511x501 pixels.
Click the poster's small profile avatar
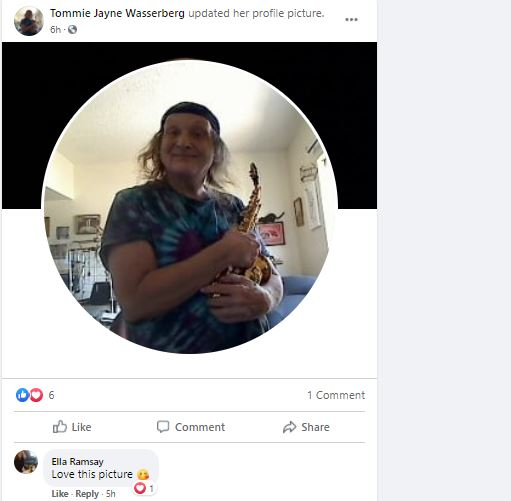coord(29,21)
